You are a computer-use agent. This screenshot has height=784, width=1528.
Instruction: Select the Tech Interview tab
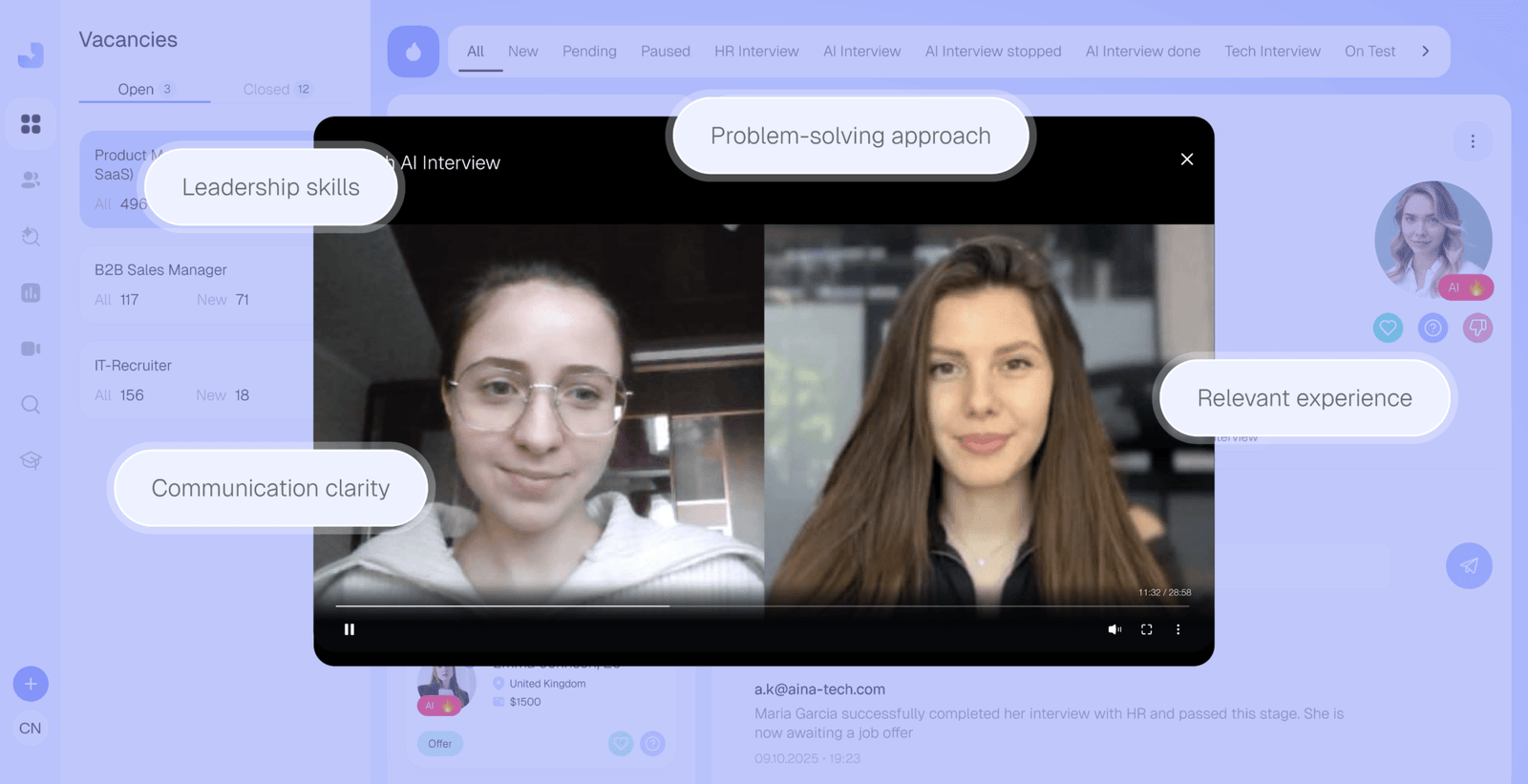[x=1272, y=52]
